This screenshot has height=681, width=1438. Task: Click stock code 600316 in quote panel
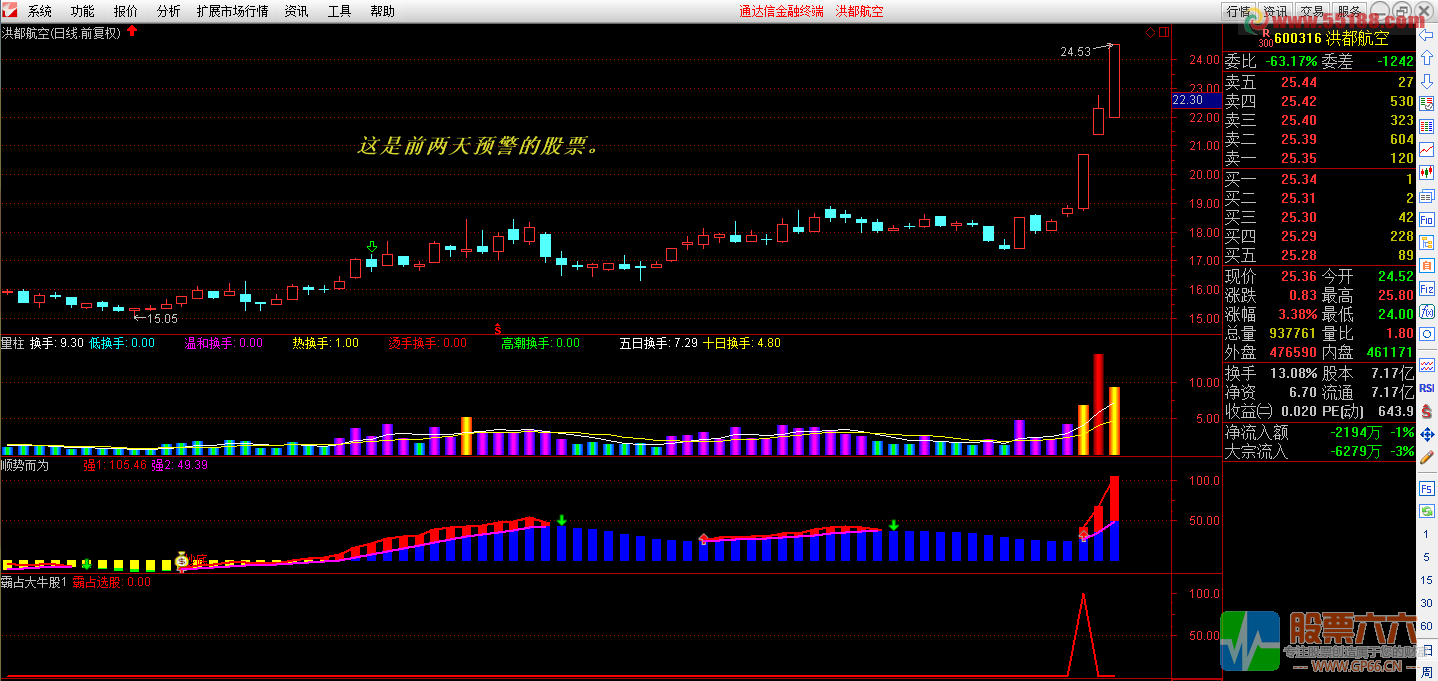coord(1299,38)
